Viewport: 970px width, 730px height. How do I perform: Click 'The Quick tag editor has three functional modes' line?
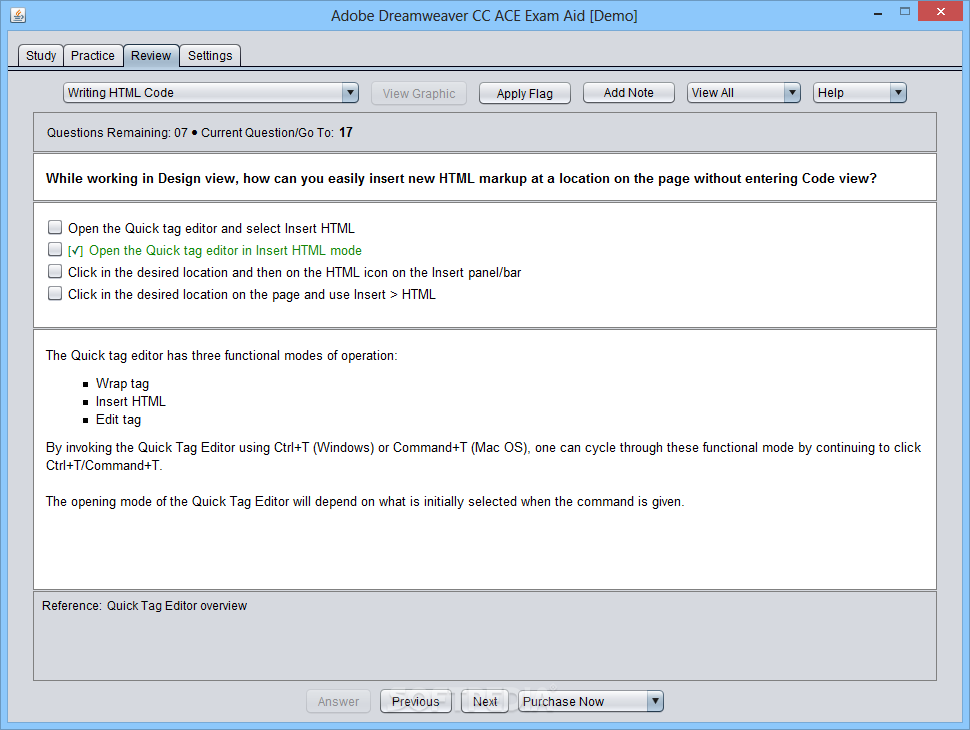pos(221,355)
